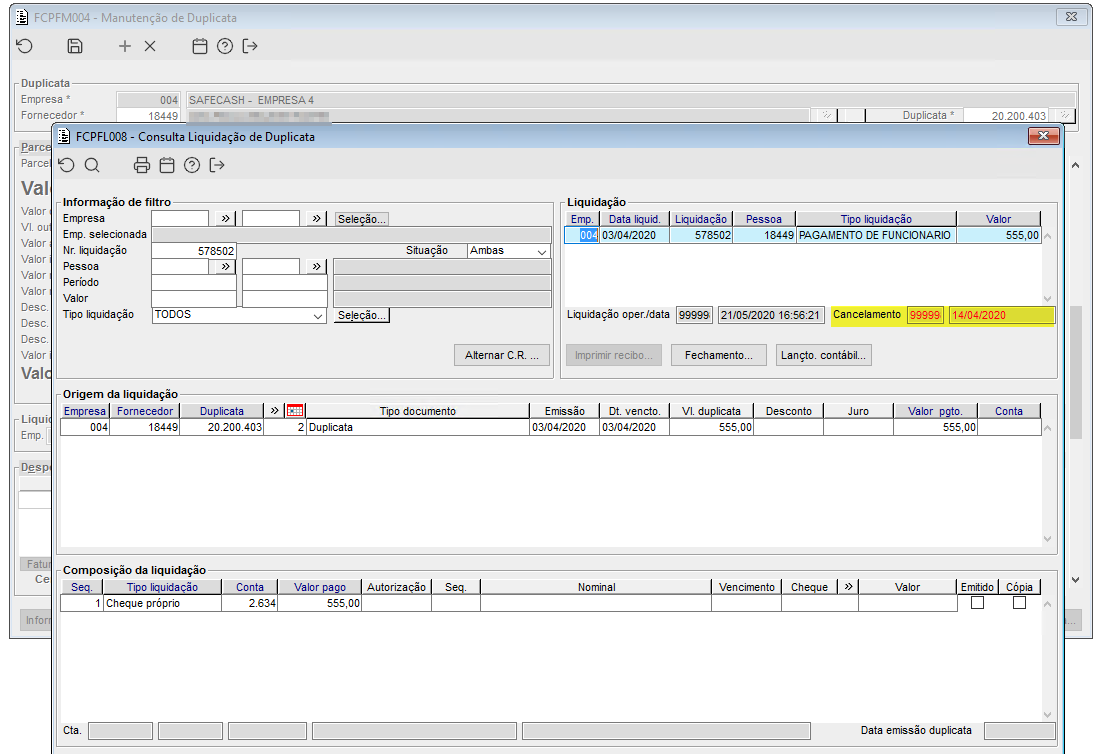Click first Empresa lookup arrow button
The height and width of the screenshot is (754, 1097).
click(225, 218)
